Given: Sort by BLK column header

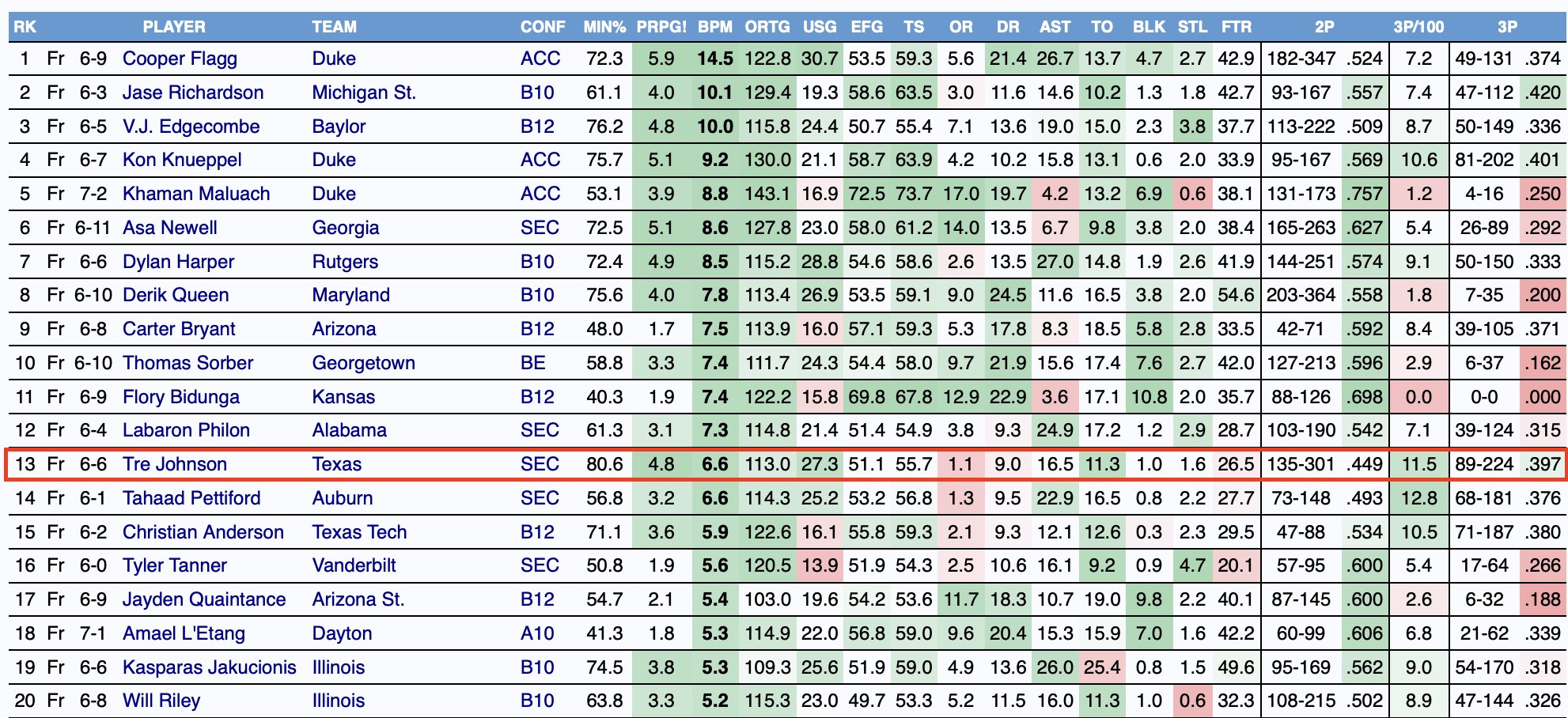Looking at the screenshot, I should 1149,27.
